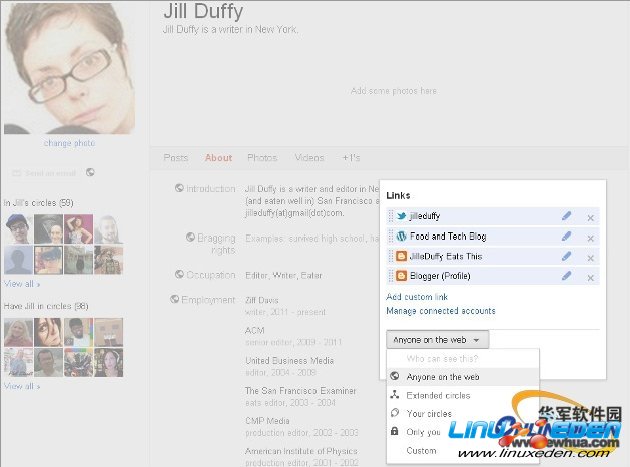Click the Twitter bird icon for jilleduffy

(401, 216)
